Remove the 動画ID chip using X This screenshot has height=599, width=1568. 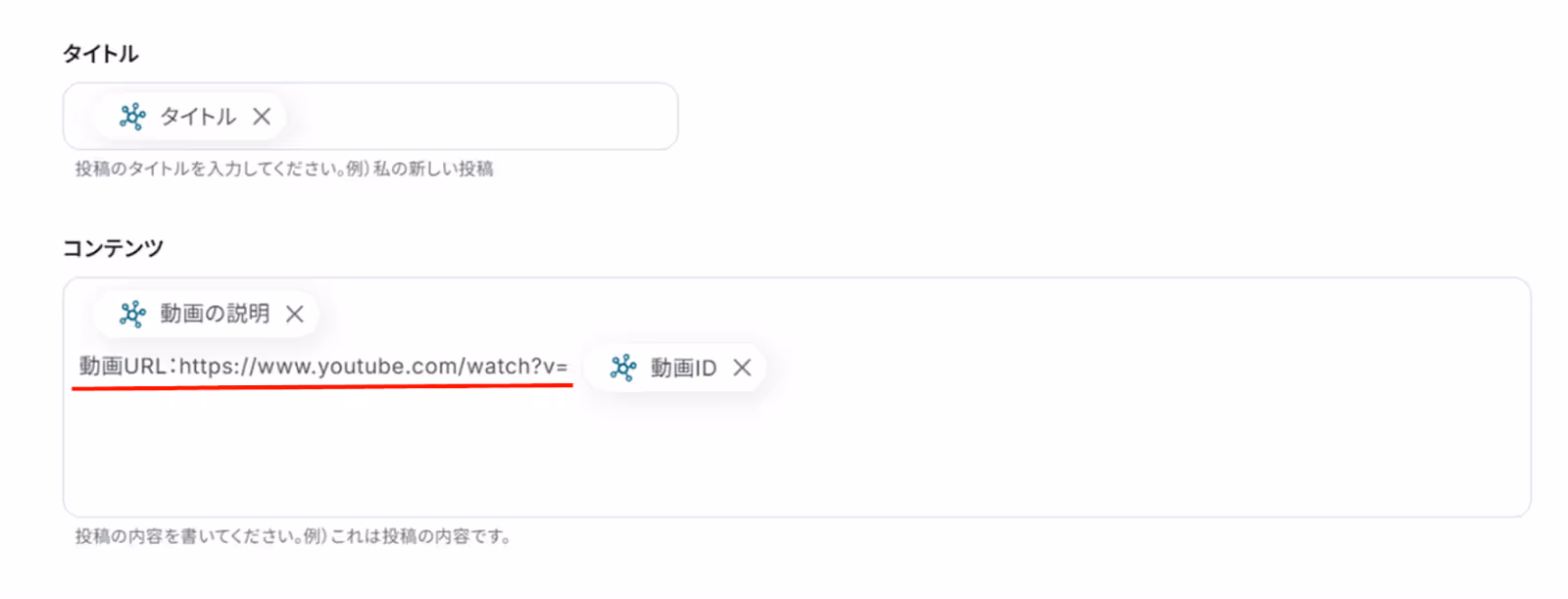click(x=743, y=368)
